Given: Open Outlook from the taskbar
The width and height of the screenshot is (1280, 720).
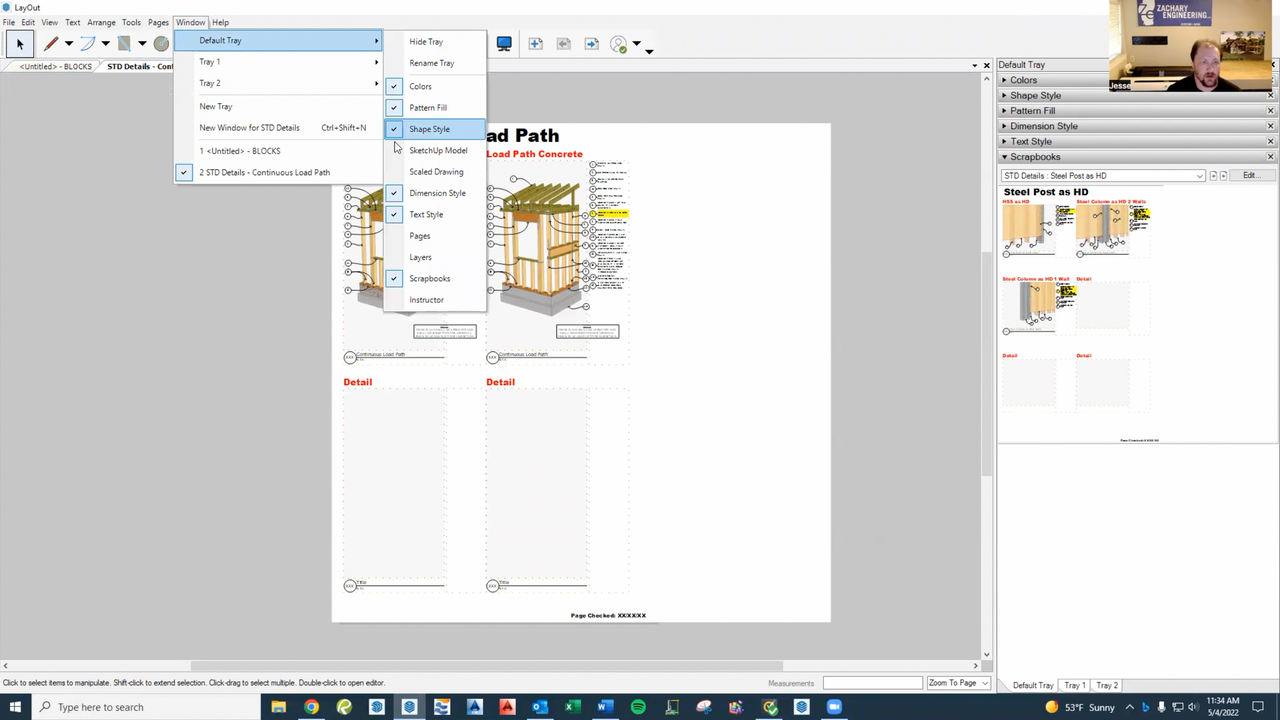Looking at the screenshot, I should [540, 707].
